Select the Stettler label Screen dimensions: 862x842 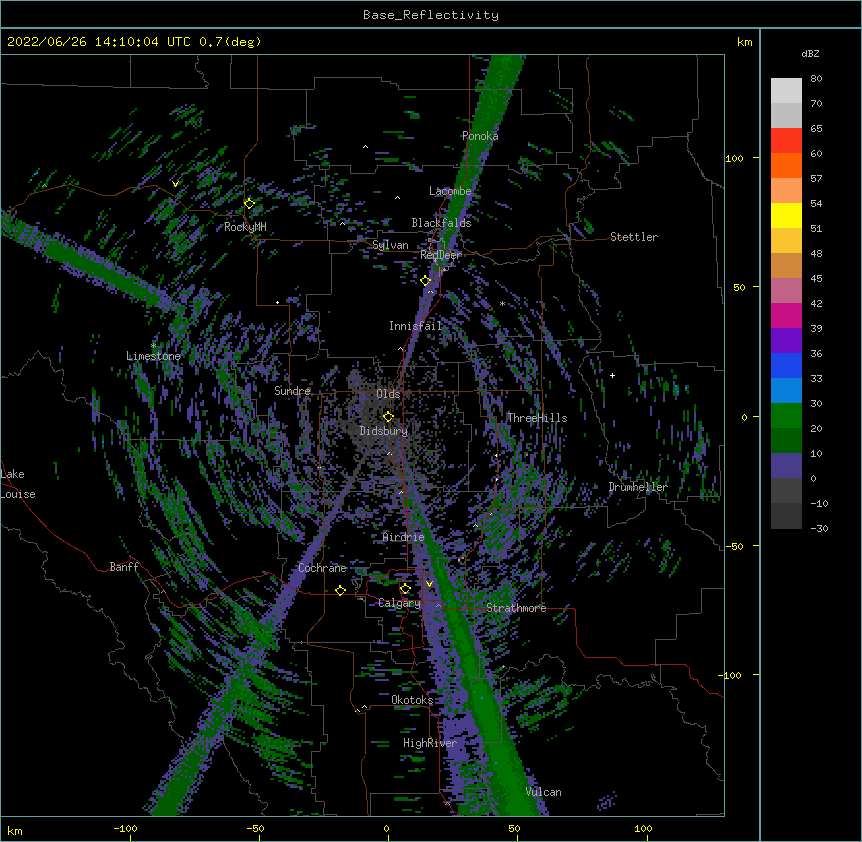[634, 237]
